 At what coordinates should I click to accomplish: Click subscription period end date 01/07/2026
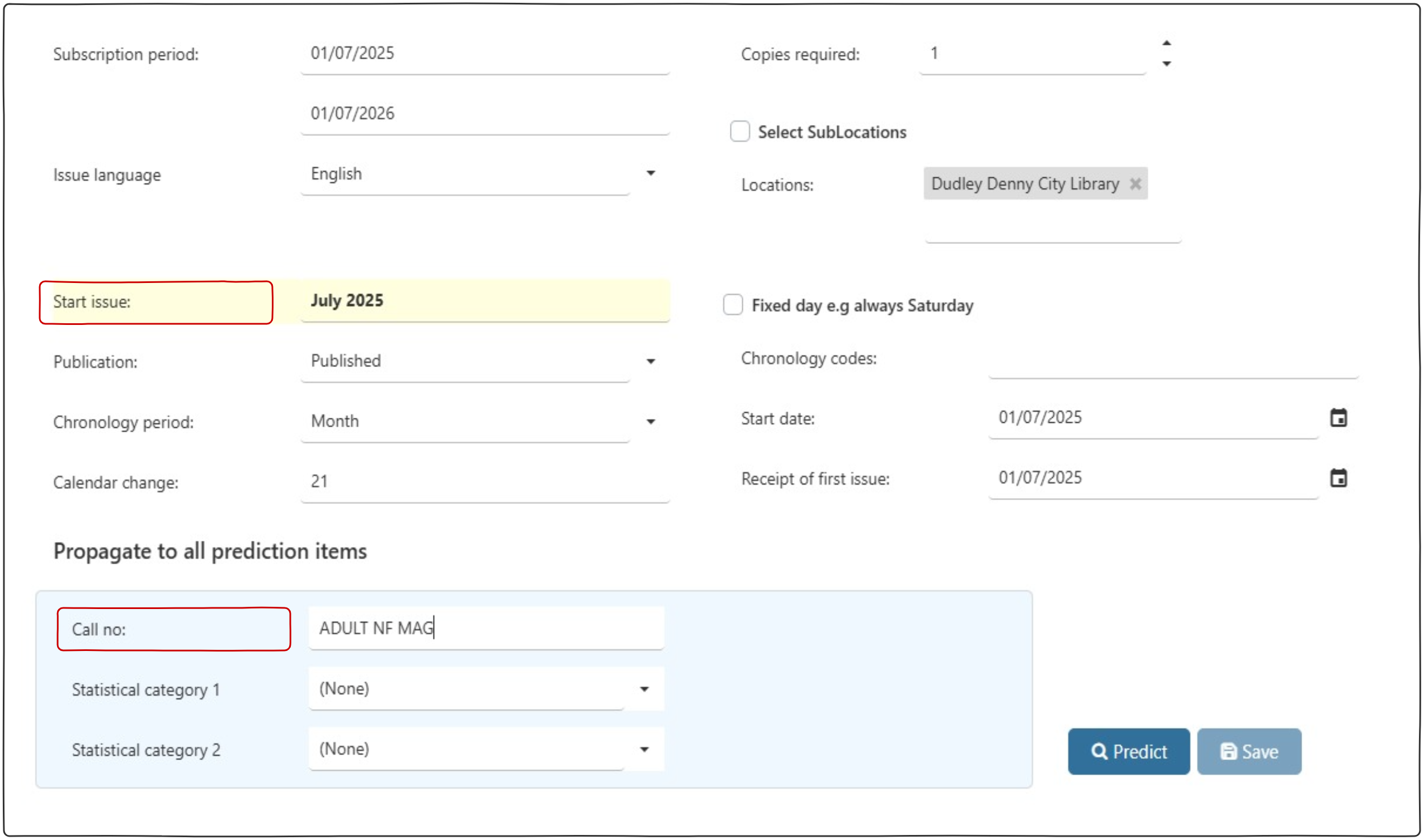point(485,114)
